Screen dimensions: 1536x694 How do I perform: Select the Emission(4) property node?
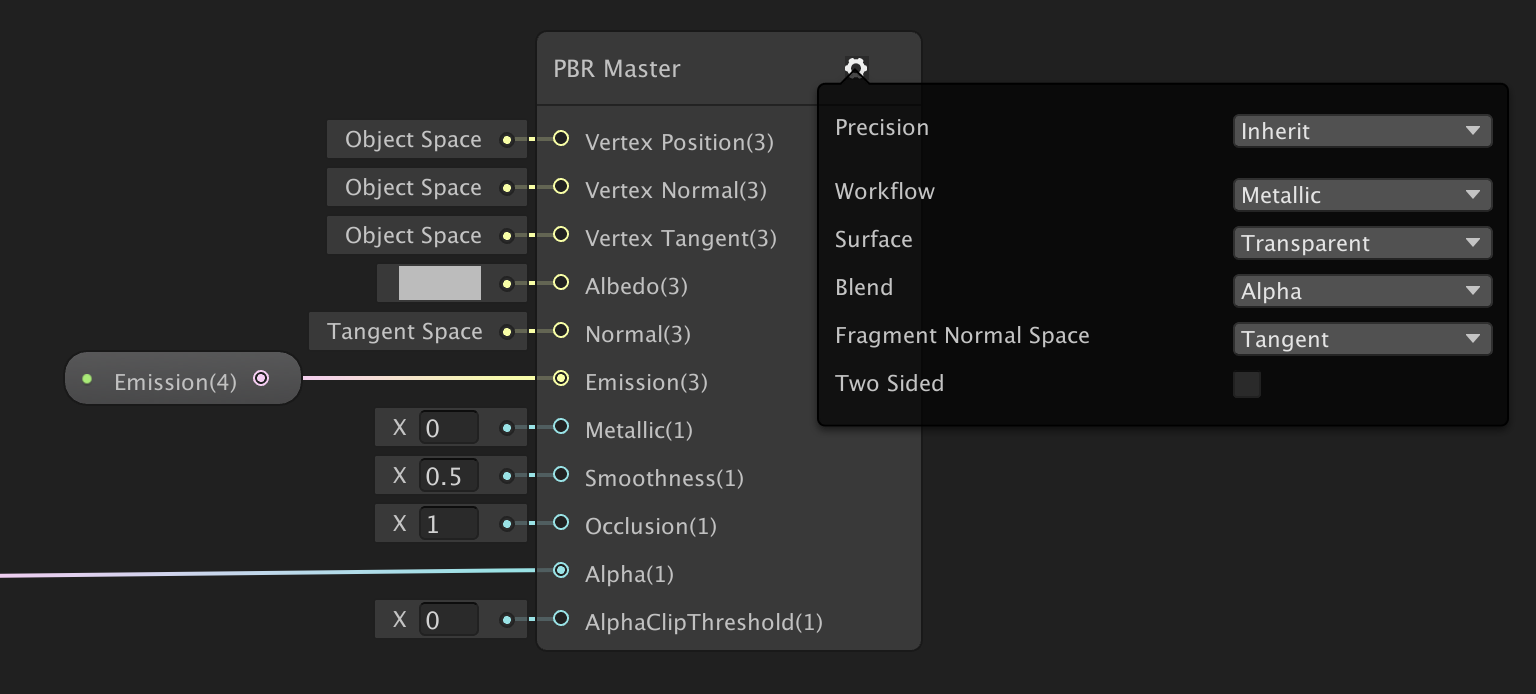tap(183, 378)
